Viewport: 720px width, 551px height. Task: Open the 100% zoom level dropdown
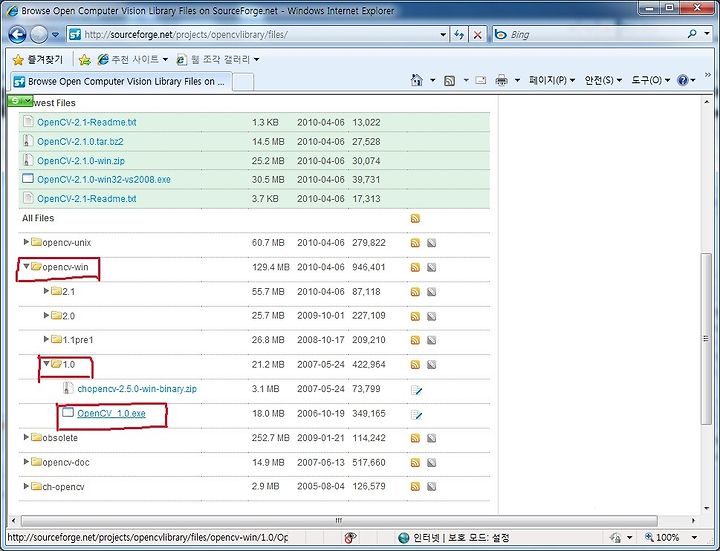point(695,537)
